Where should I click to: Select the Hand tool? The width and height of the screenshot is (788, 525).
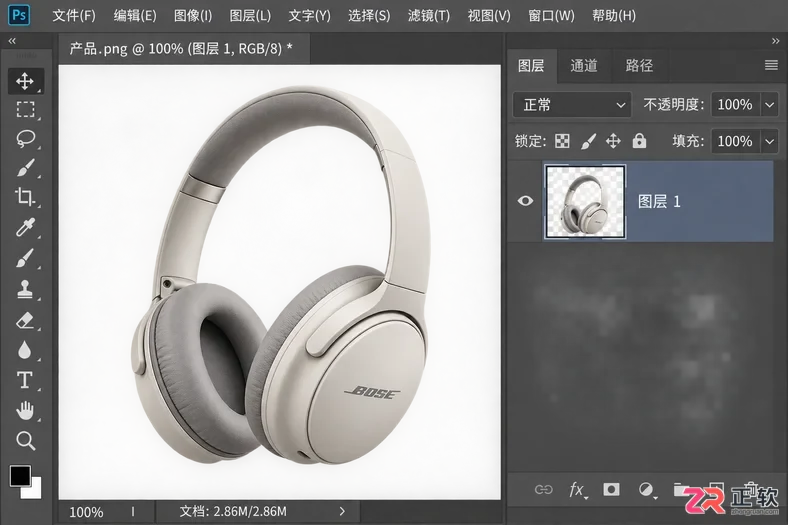pos(25,410)
